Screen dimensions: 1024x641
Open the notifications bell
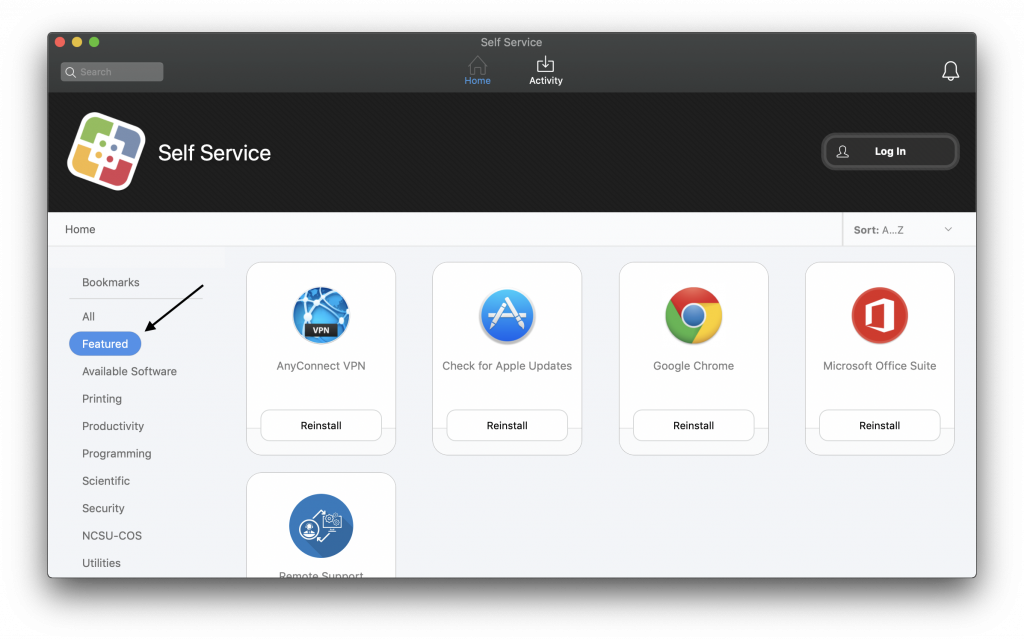click(950, 70)
